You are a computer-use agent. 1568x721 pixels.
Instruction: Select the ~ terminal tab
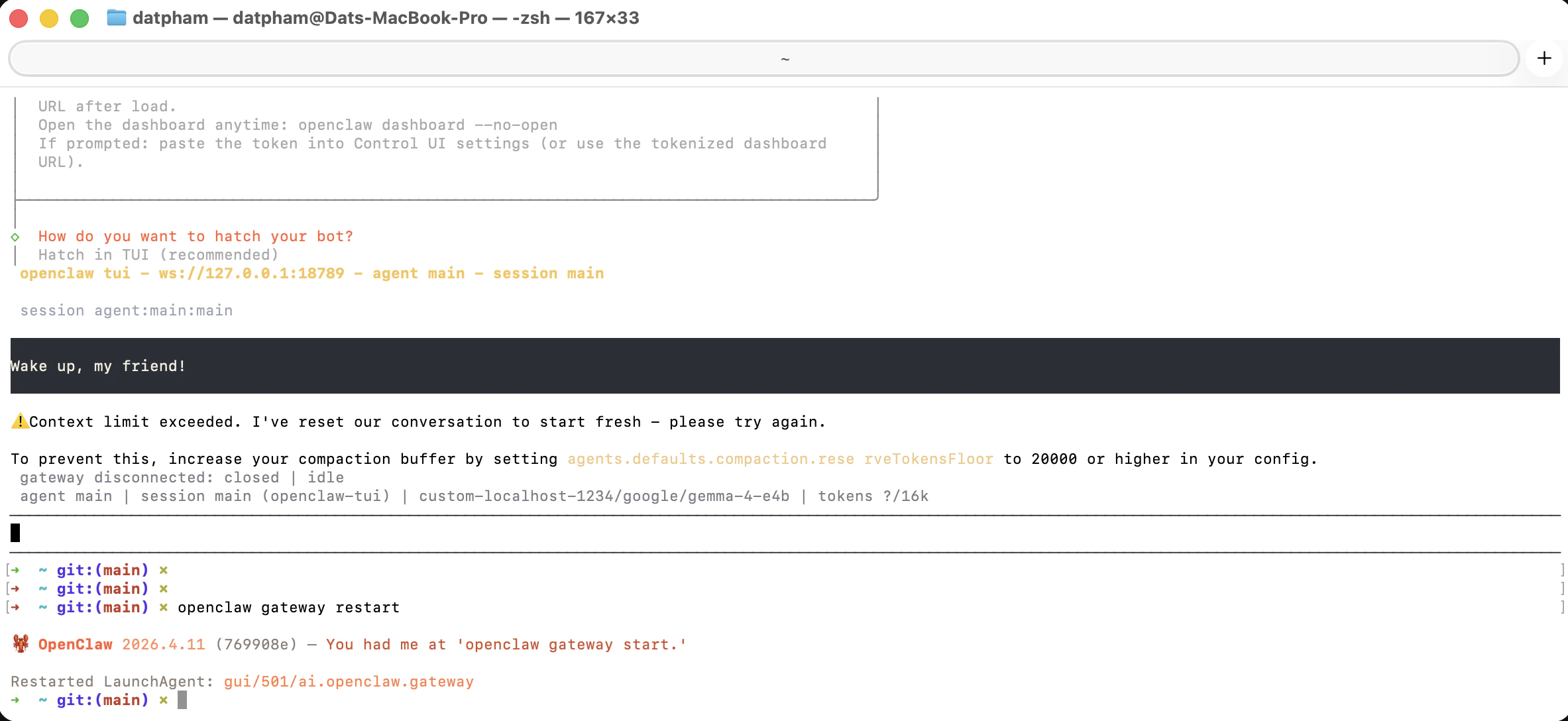tap(785, 58)
